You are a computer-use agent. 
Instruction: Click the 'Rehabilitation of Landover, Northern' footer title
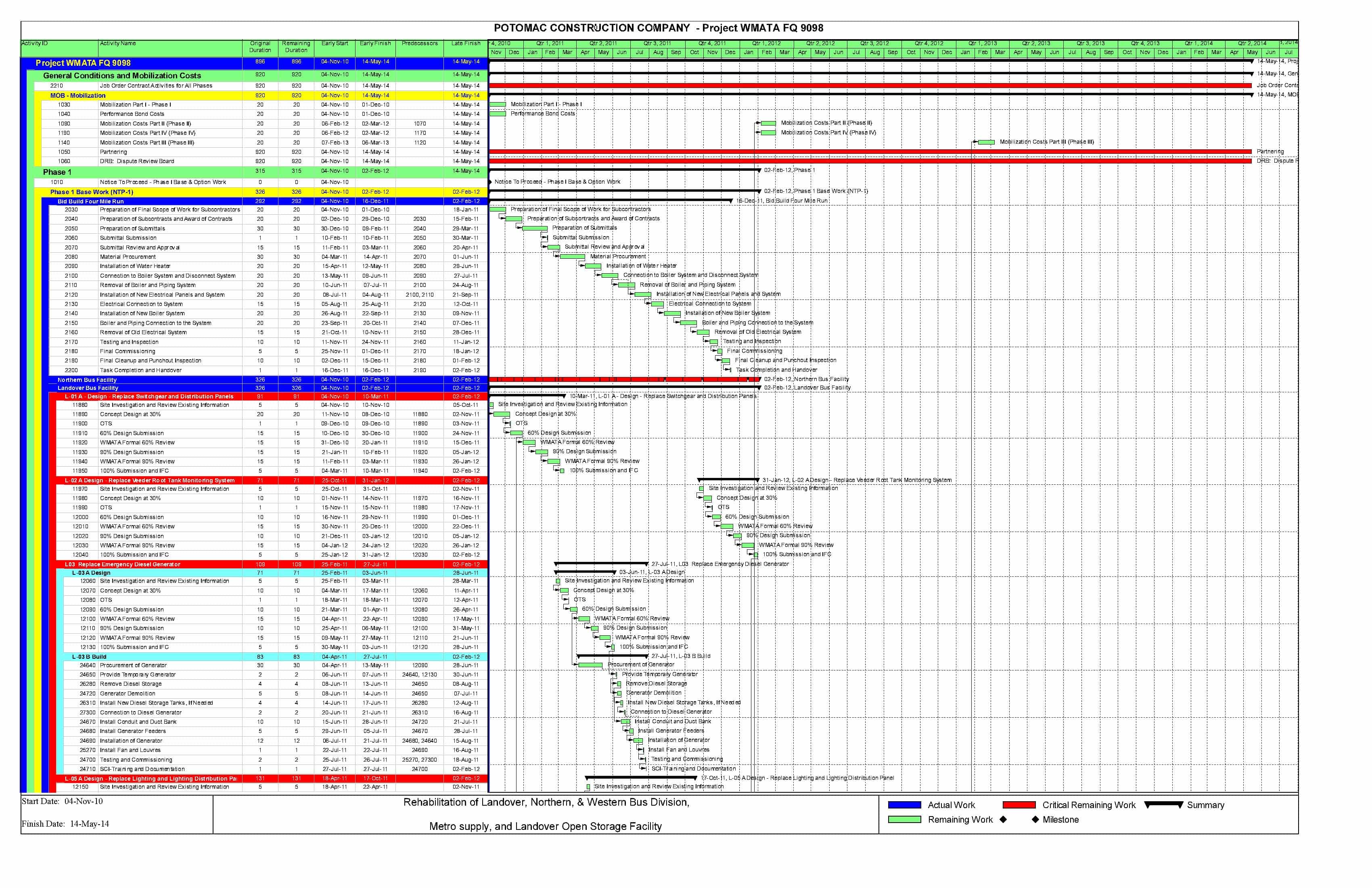click(x=546, y=802)
